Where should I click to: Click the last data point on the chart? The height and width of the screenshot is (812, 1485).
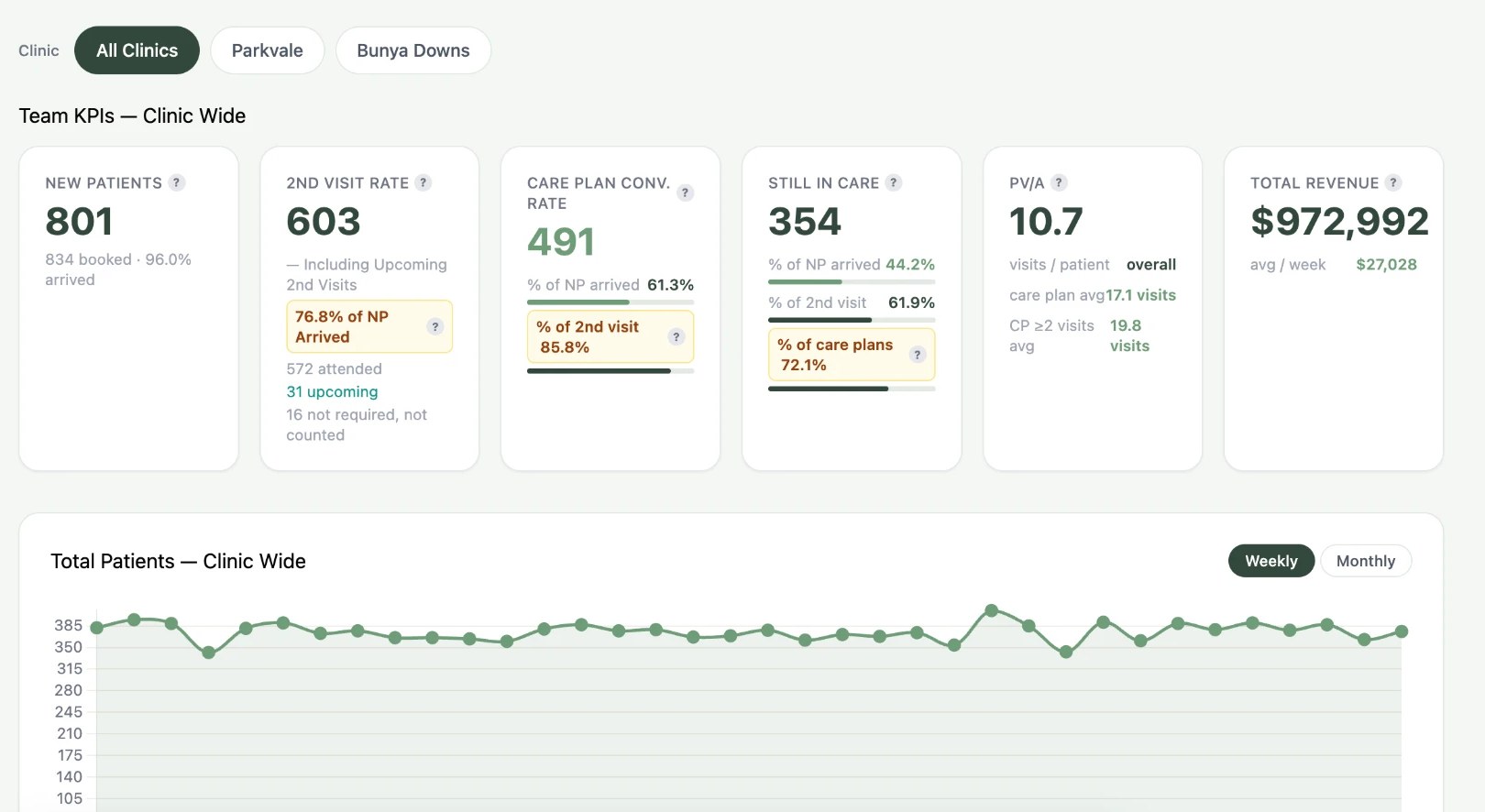point(1402,631)
